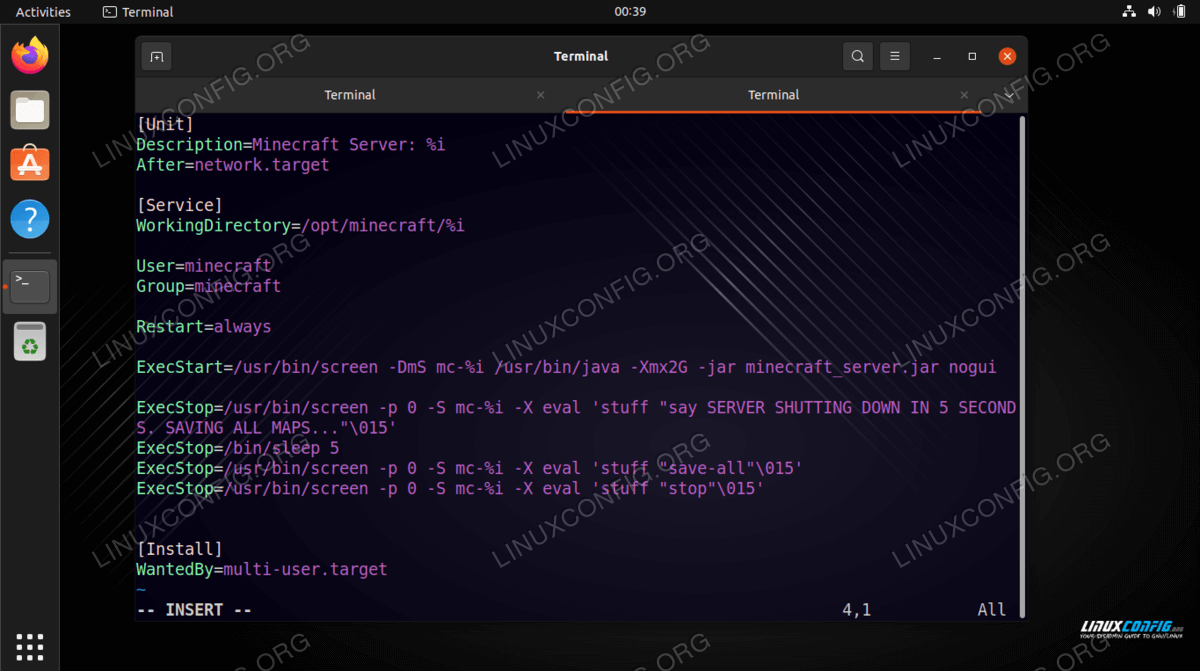Image resolution: width=1200 pixels, height=671 pixels.
Task: Click the -- INSERT -- mode indicator
Action: tap(194, 609)
